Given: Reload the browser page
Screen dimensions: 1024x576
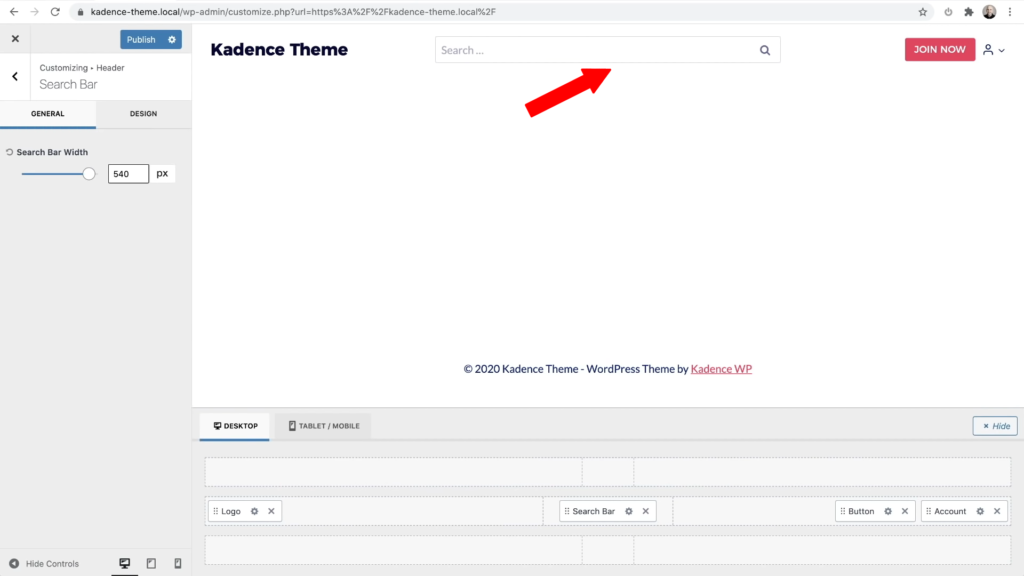Looking at the screenshot, I should coord(56,12).
